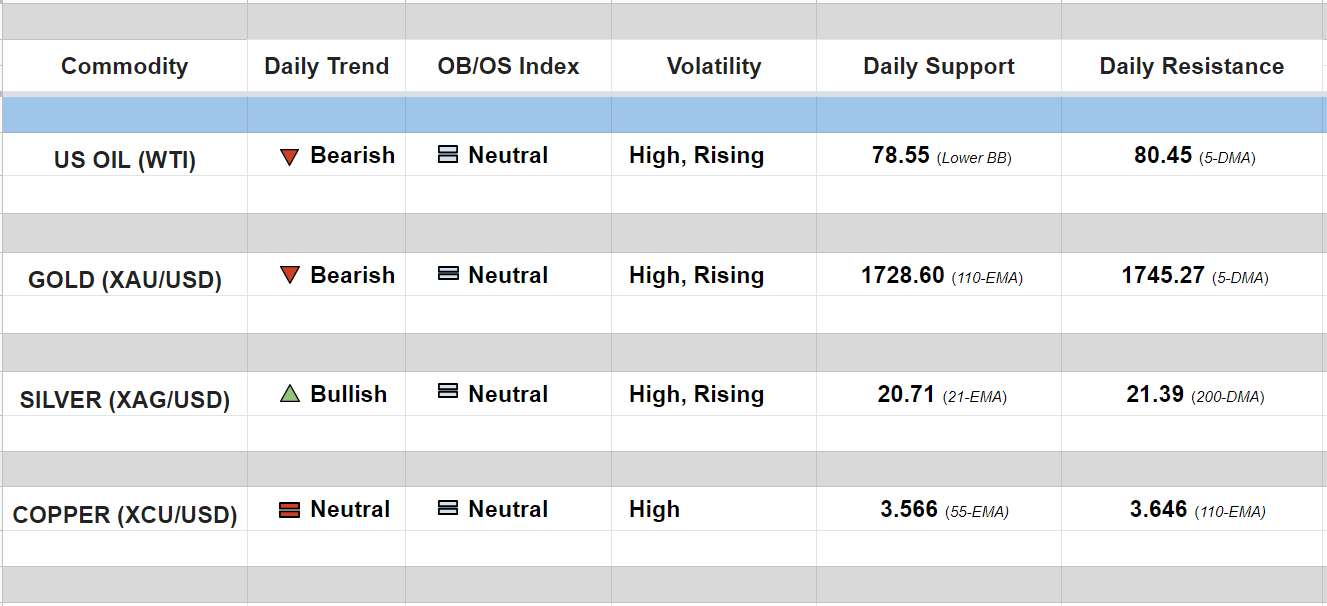Click US Oil's OB/OS neutral icon

point(448,155)
